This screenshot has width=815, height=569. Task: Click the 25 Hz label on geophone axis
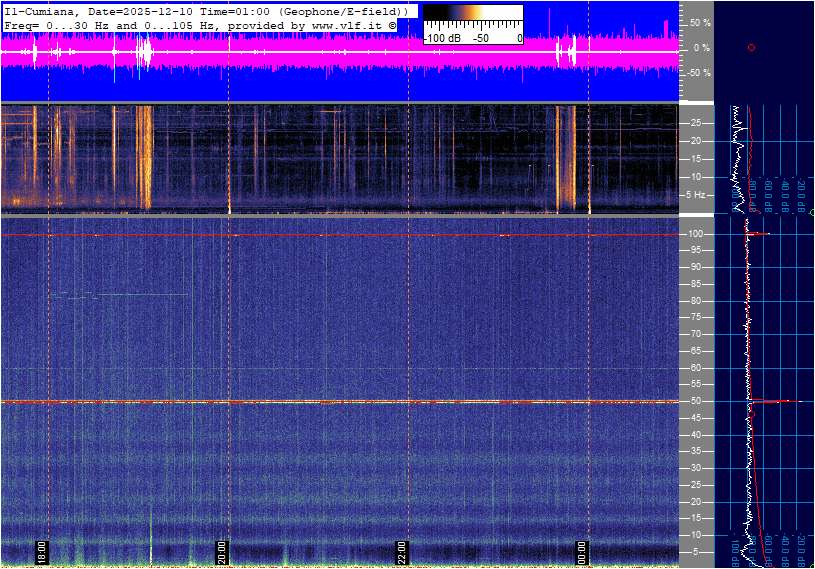696,123
